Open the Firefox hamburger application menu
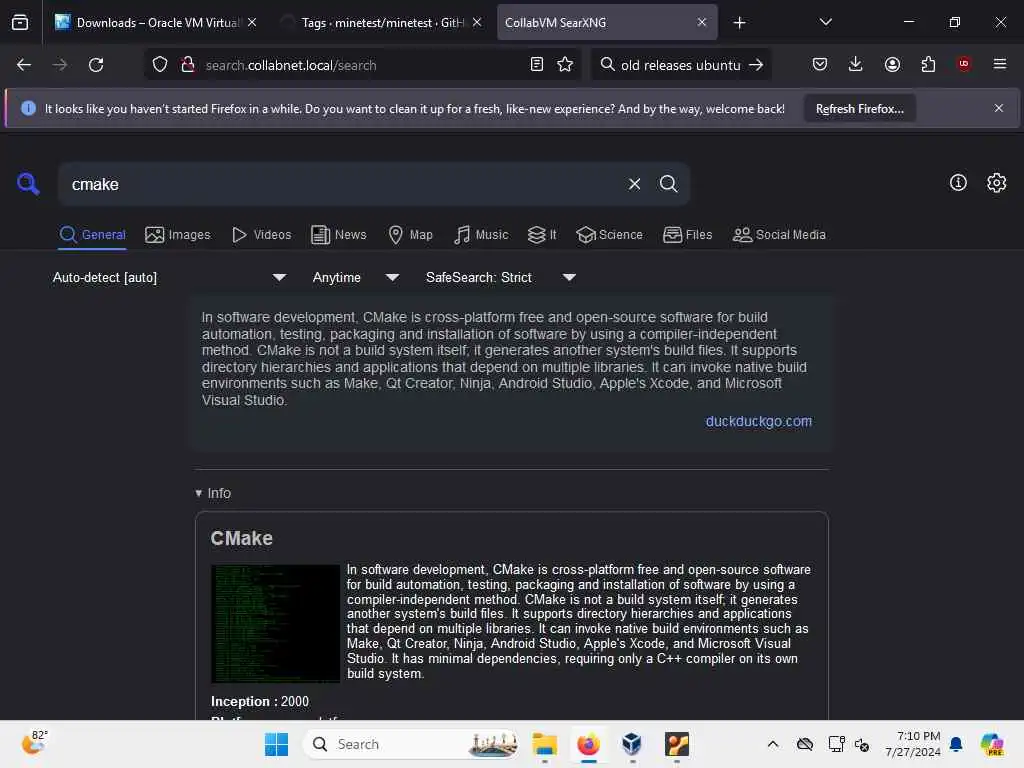1024x768 pixels. pos(1000,64)
